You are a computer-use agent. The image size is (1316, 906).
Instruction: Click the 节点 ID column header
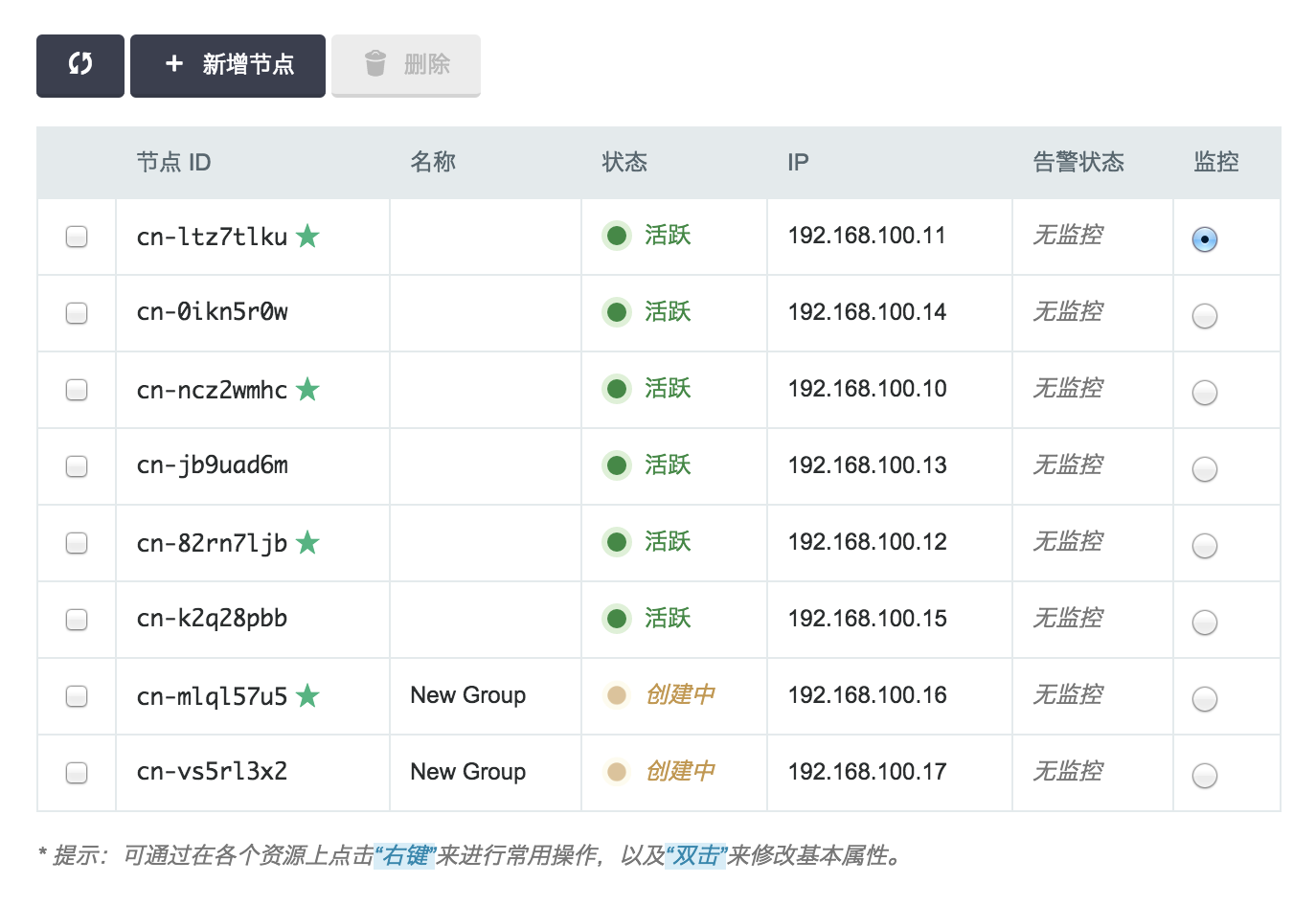pyautogui.click(x=173, y=163)
